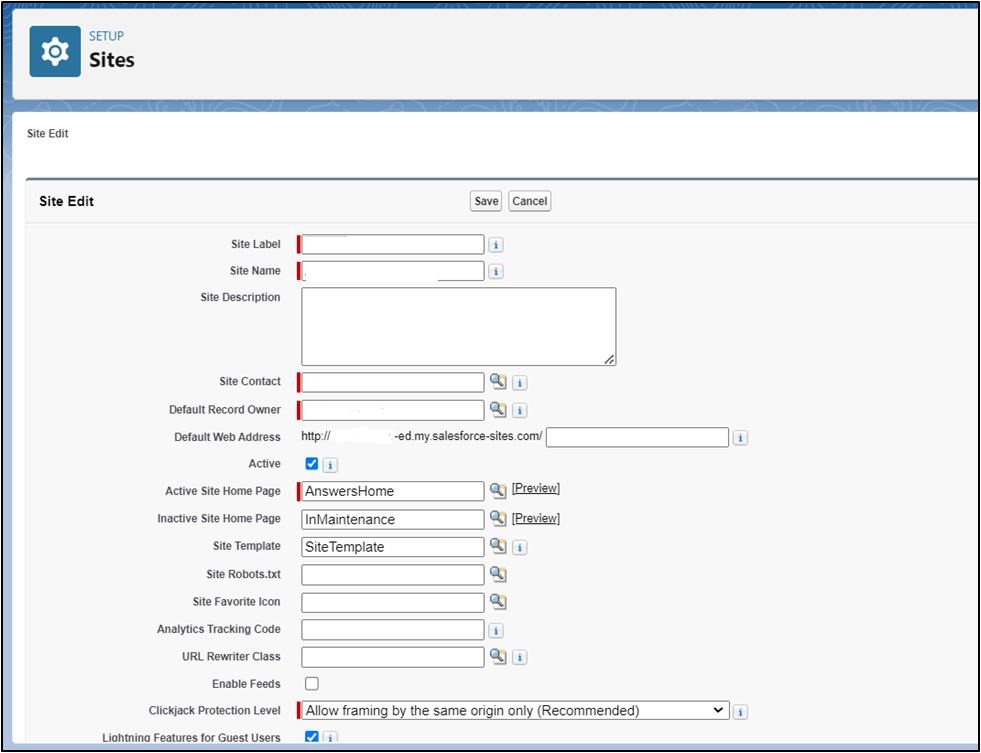The height and width of the screenshot is (753, 981).
Task: Click the Save button
Action: pos(486,201)
